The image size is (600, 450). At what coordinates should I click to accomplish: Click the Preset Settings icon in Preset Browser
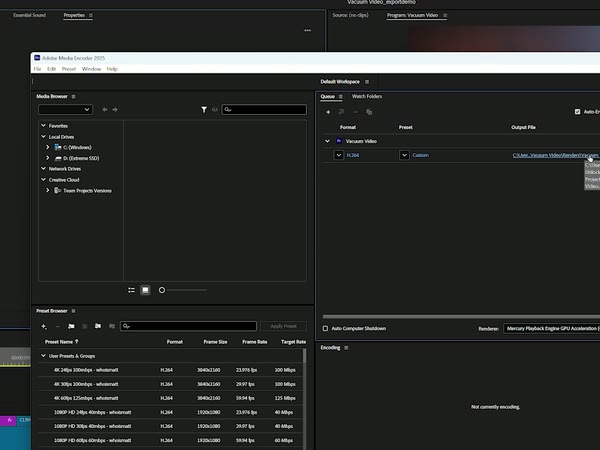tap(85, 326)
